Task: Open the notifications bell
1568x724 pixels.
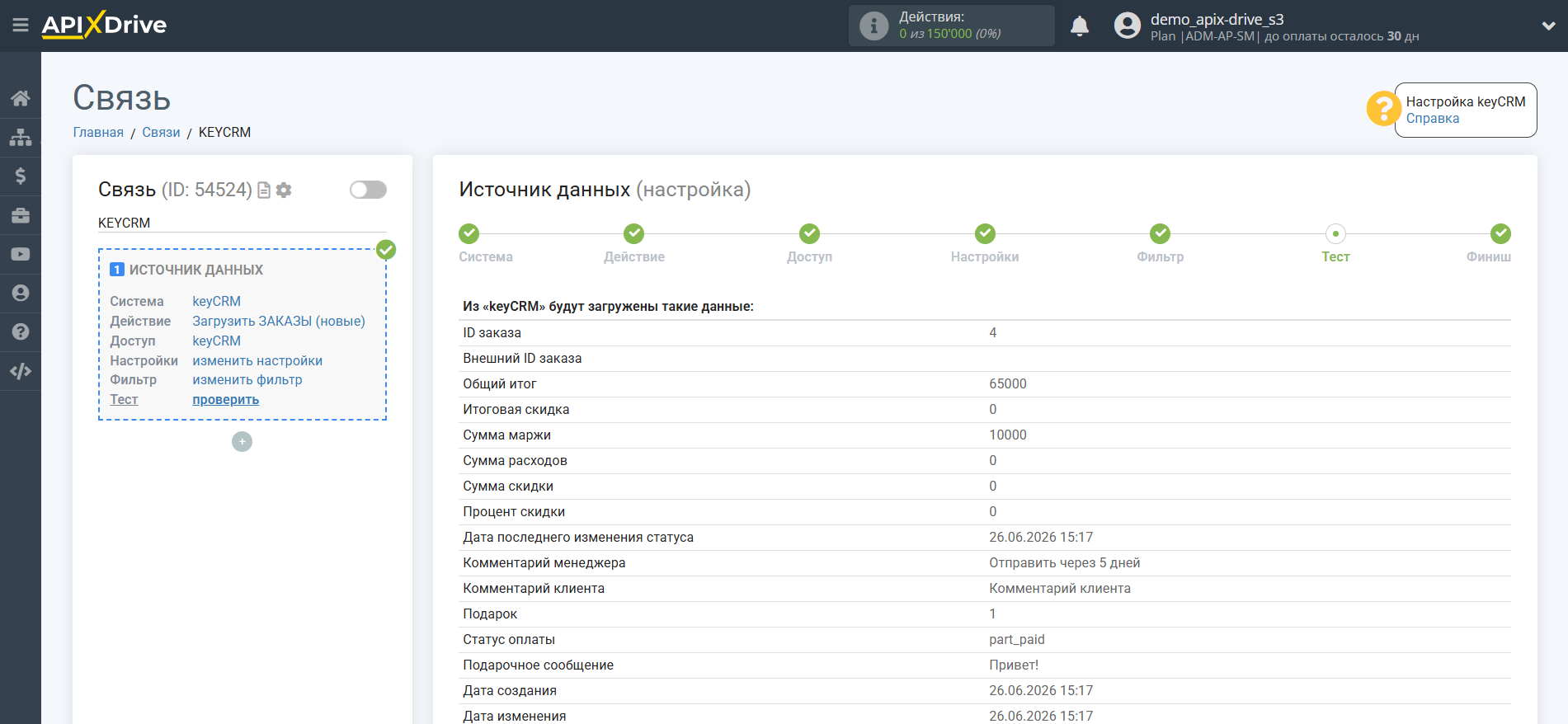Action: (x=1080, y=26)
